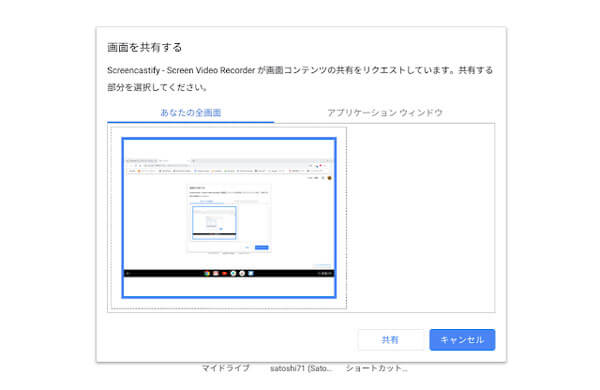The width and height of the screenshot is (600, 390).
Task: Switch to the アプリケーション ウィンドウ tab
Action: (385, 113)
